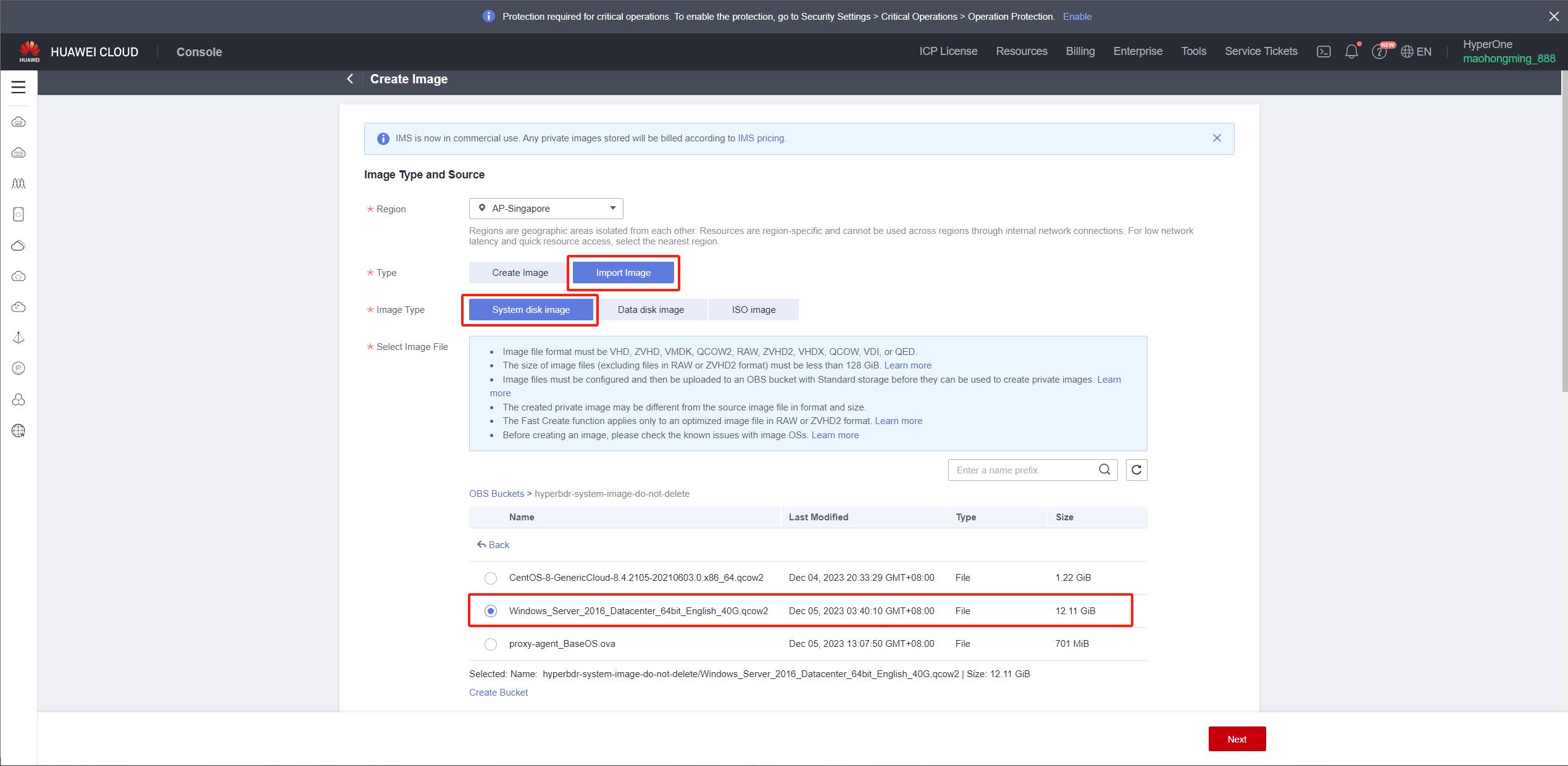Expand the AP-Singapore region dropdown
This screenshot has width=1568, height=766.
point(546,209)
